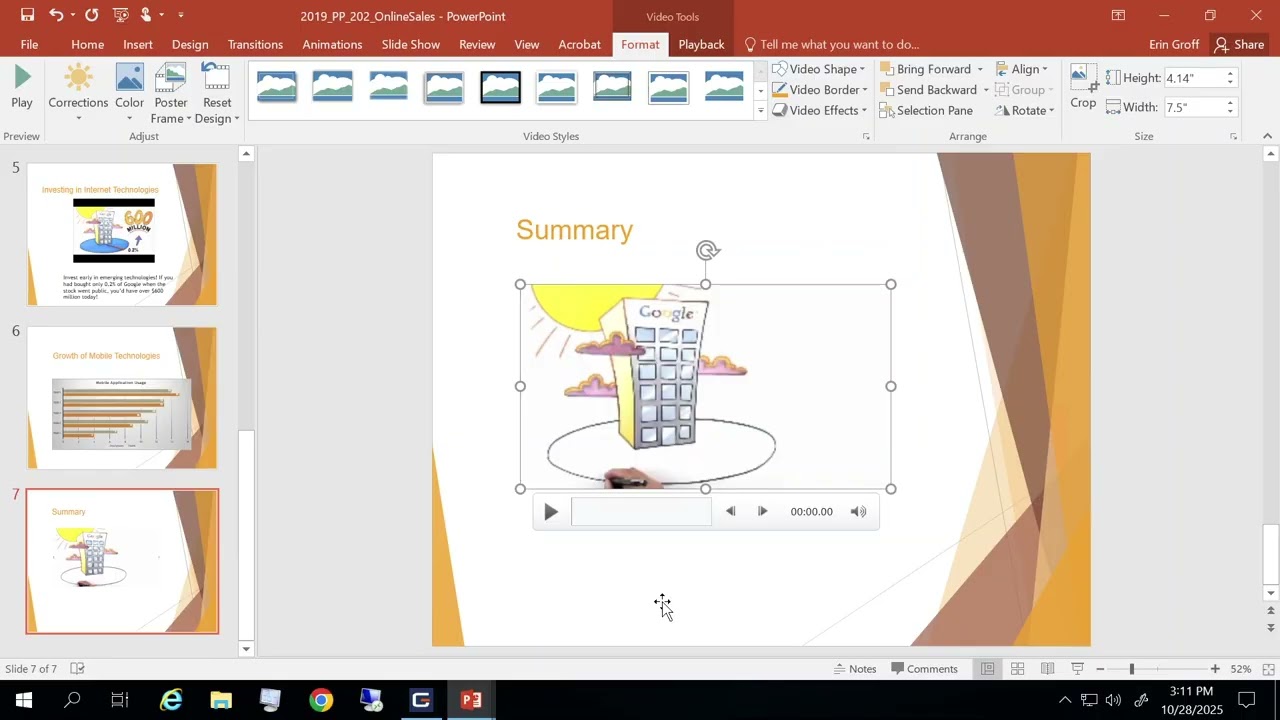Redo with the repeat arrow icon

point(92,15)
